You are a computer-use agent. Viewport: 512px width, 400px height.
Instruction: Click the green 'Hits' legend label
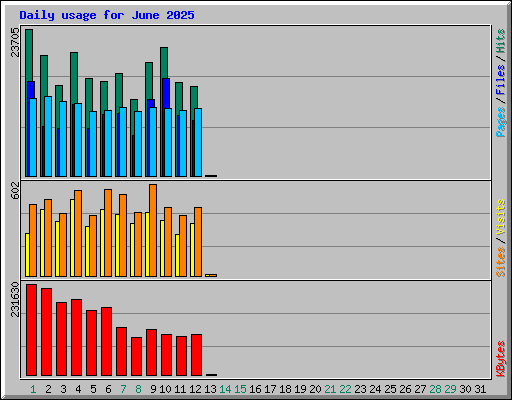500,41
